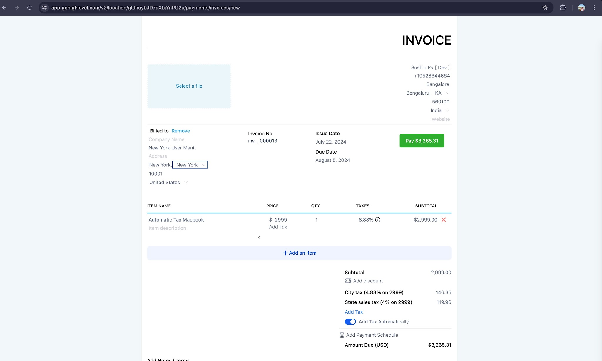The image size is (602, 361).
Task: Click the Invoice No value field
Action: pyautogui.click(x=263, y=141)
